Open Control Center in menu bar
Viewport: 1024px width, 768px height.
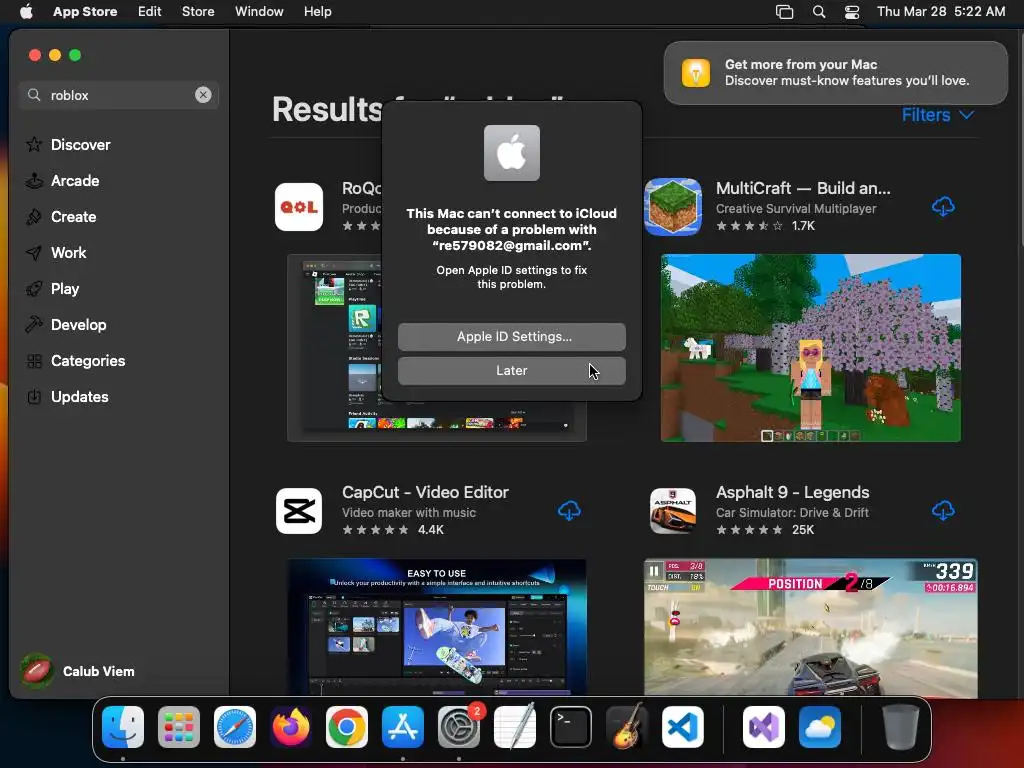852,11
